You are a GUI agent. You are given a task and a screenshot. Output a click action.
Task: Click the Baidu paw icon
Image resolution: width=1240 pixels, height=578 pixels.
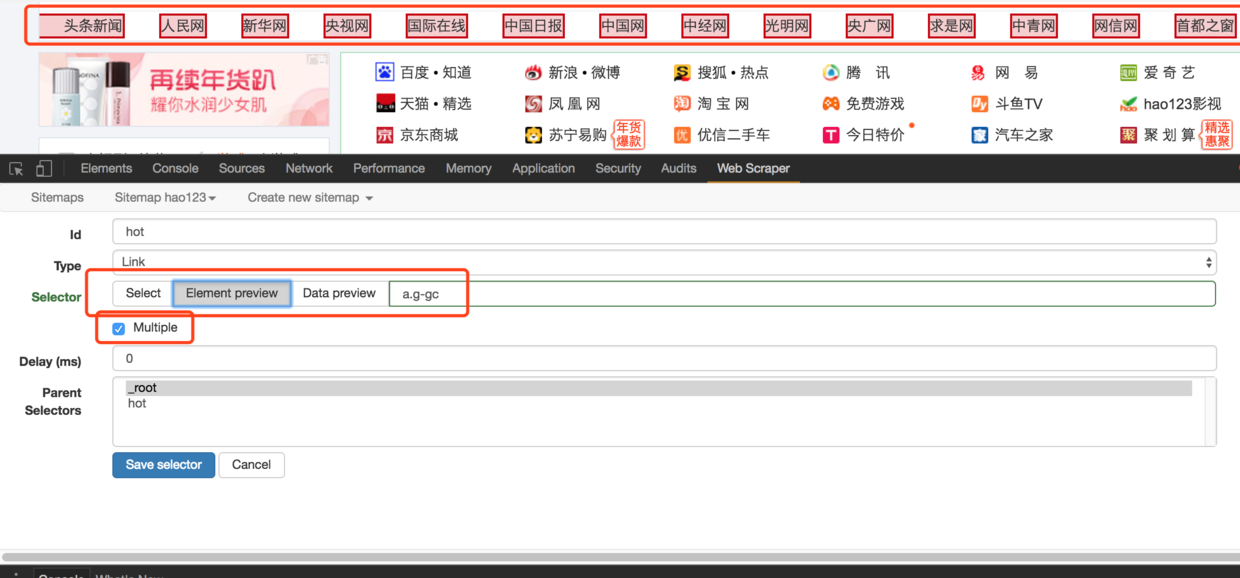pyautogui.click(x=385, y=72)
